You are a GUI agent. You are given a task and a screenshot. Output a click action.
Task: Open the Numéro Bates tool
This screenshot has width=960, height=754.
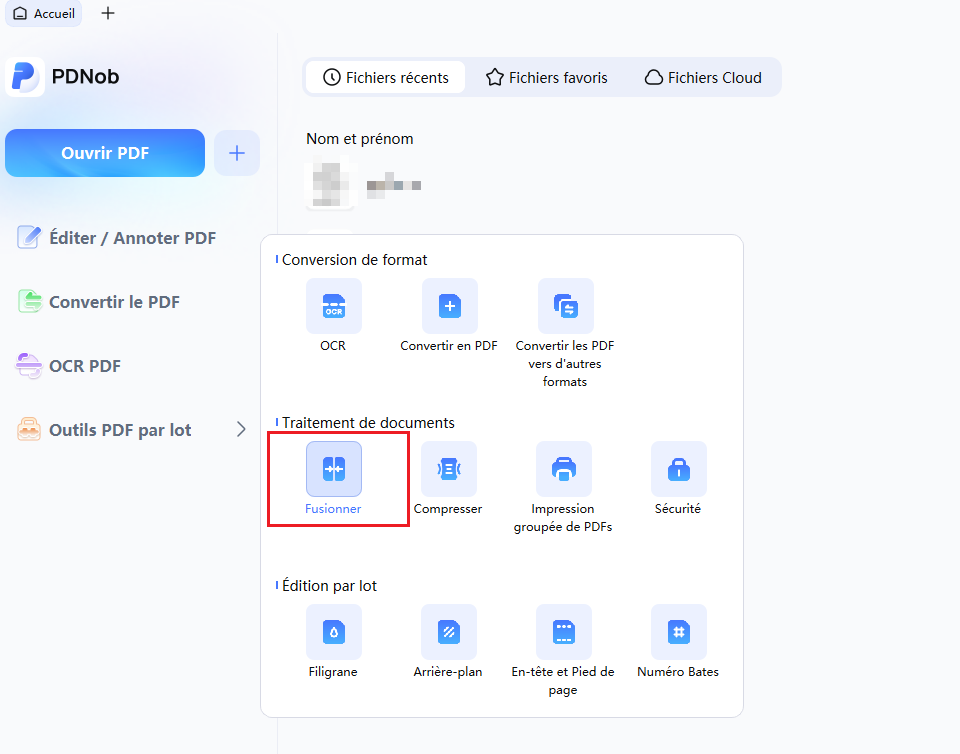pos(678,632)
